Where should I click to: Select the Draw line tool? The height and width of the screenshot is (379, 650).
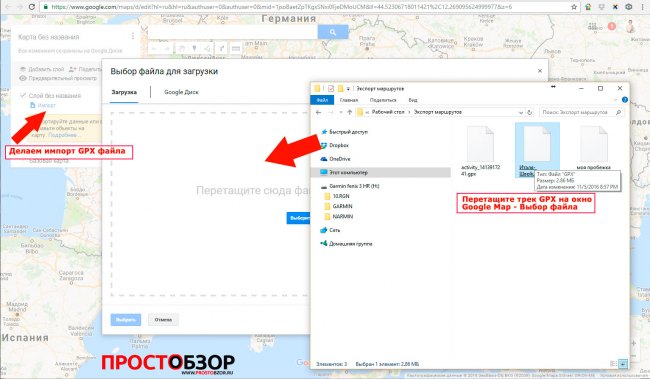click(x=207, y=49)
